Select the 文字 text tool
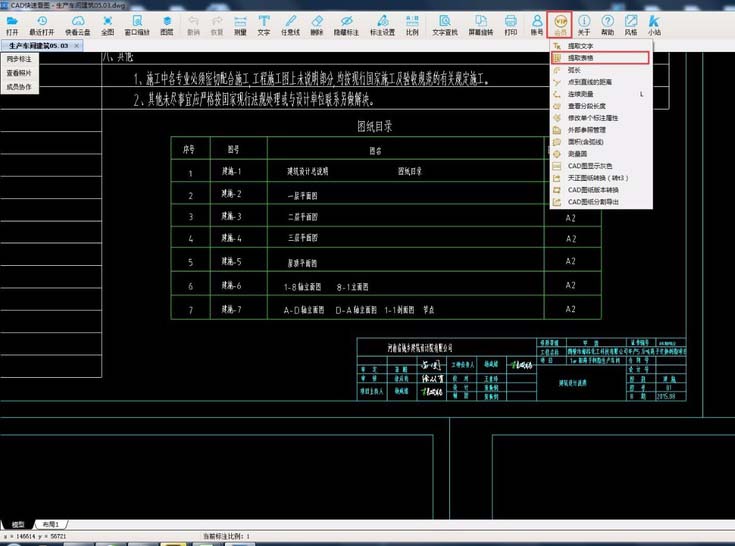 [264, 25]
